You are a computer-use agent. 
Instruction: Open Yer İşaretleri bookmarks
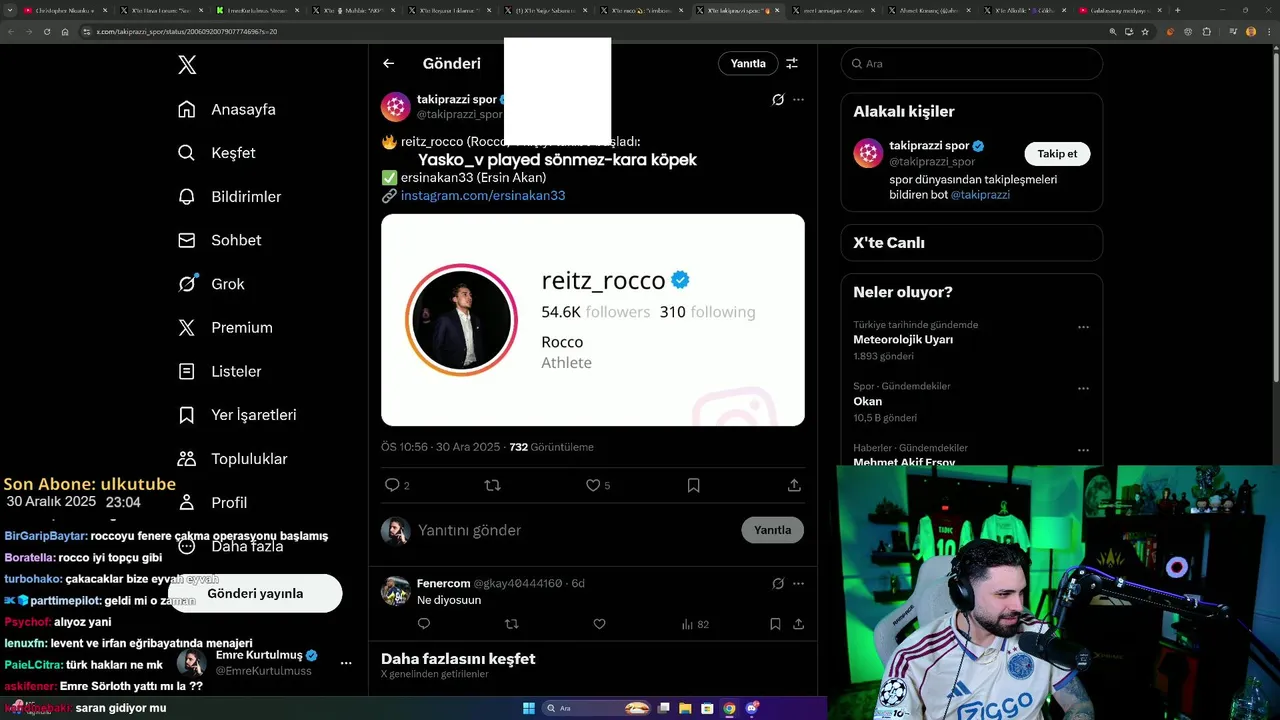click(x=237, y=415)
